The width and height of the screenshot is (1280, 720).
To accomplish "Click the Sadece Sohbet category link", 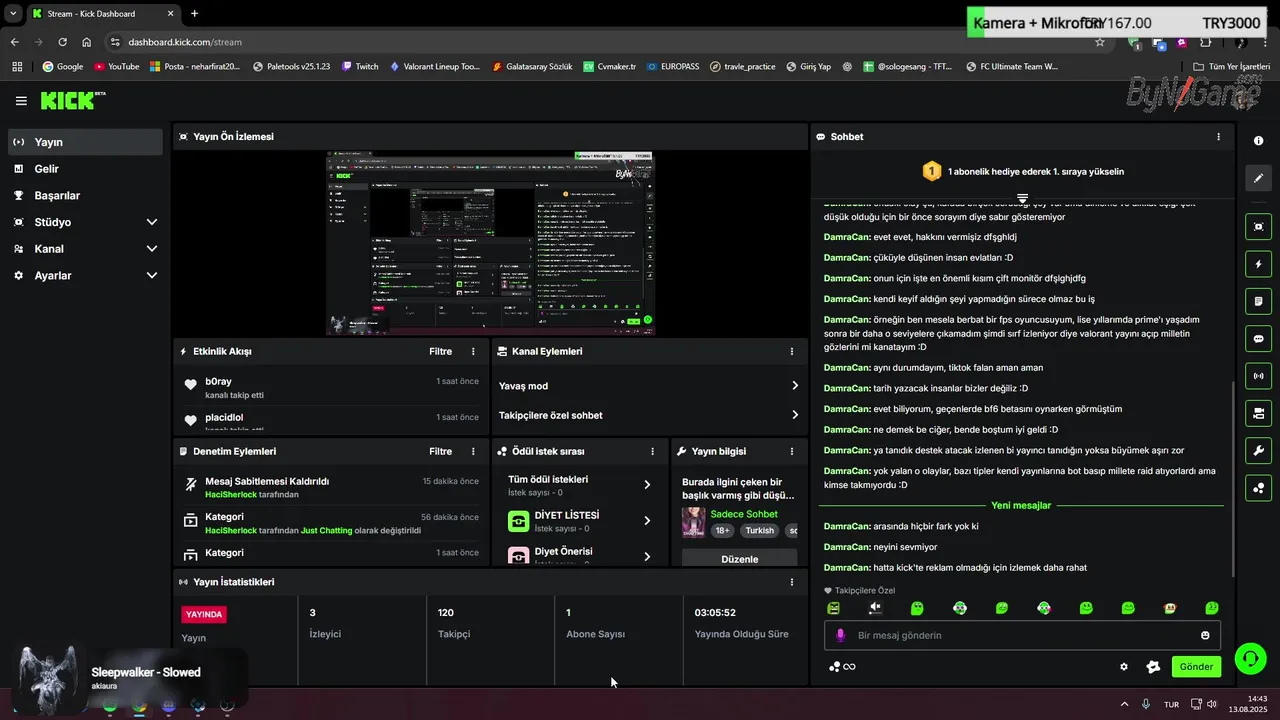I will click(744, 514).
